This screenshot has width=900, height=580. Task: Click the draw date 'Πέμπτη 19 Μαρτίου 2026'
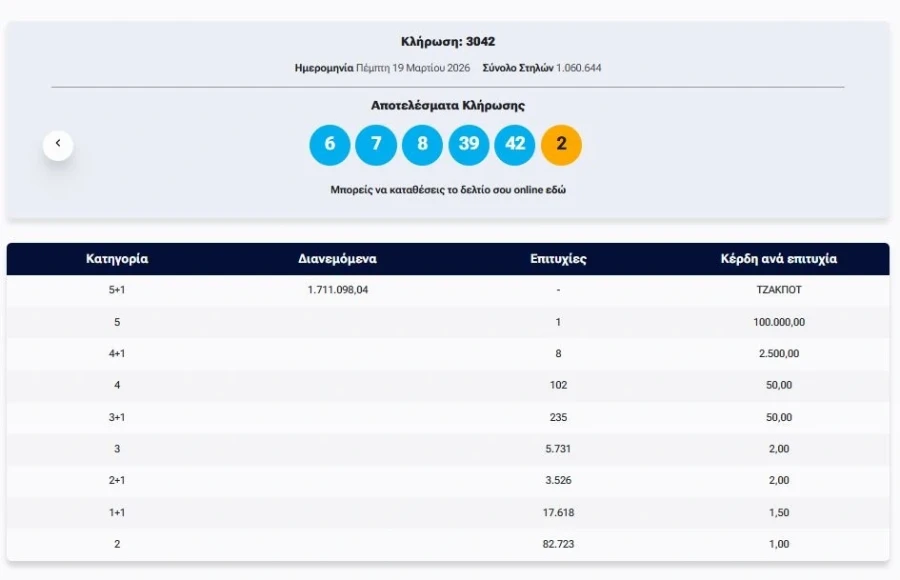(413, 68)
